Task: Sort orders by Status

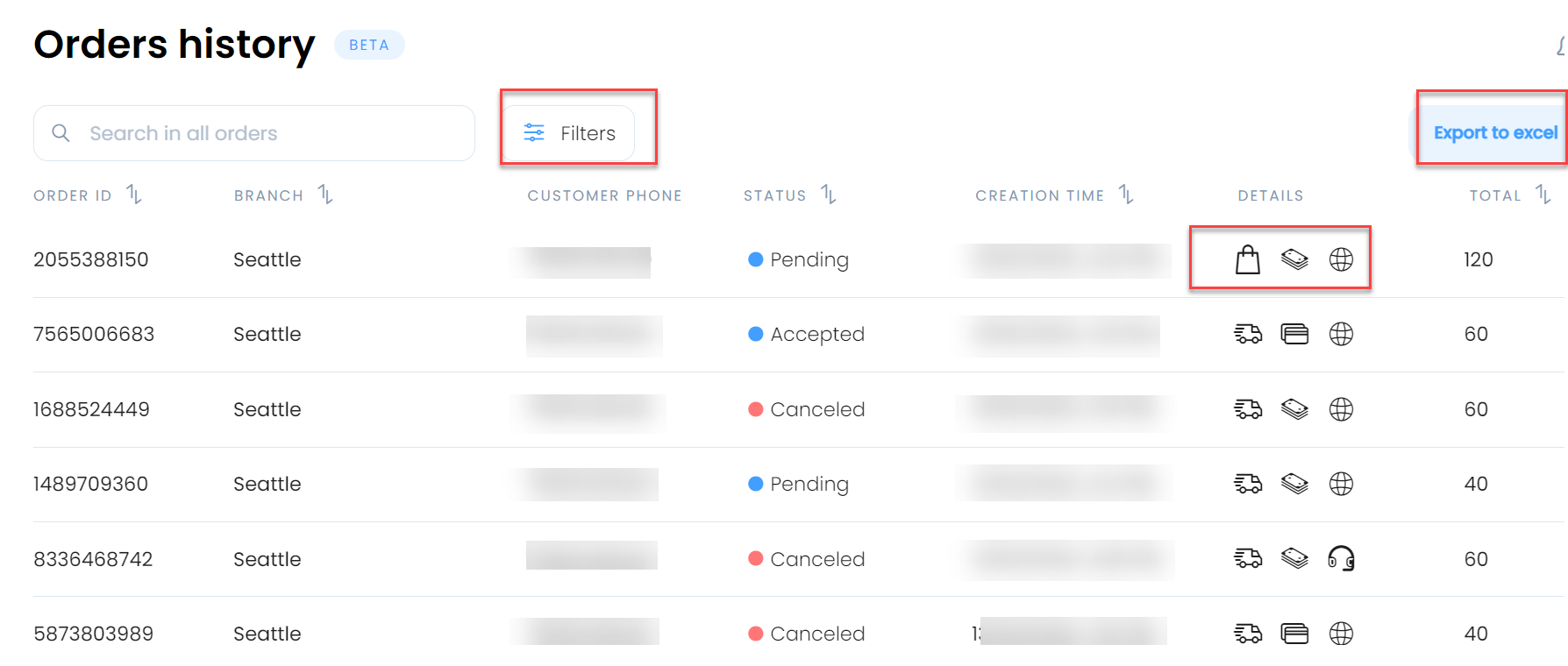Action: (829, 194)
